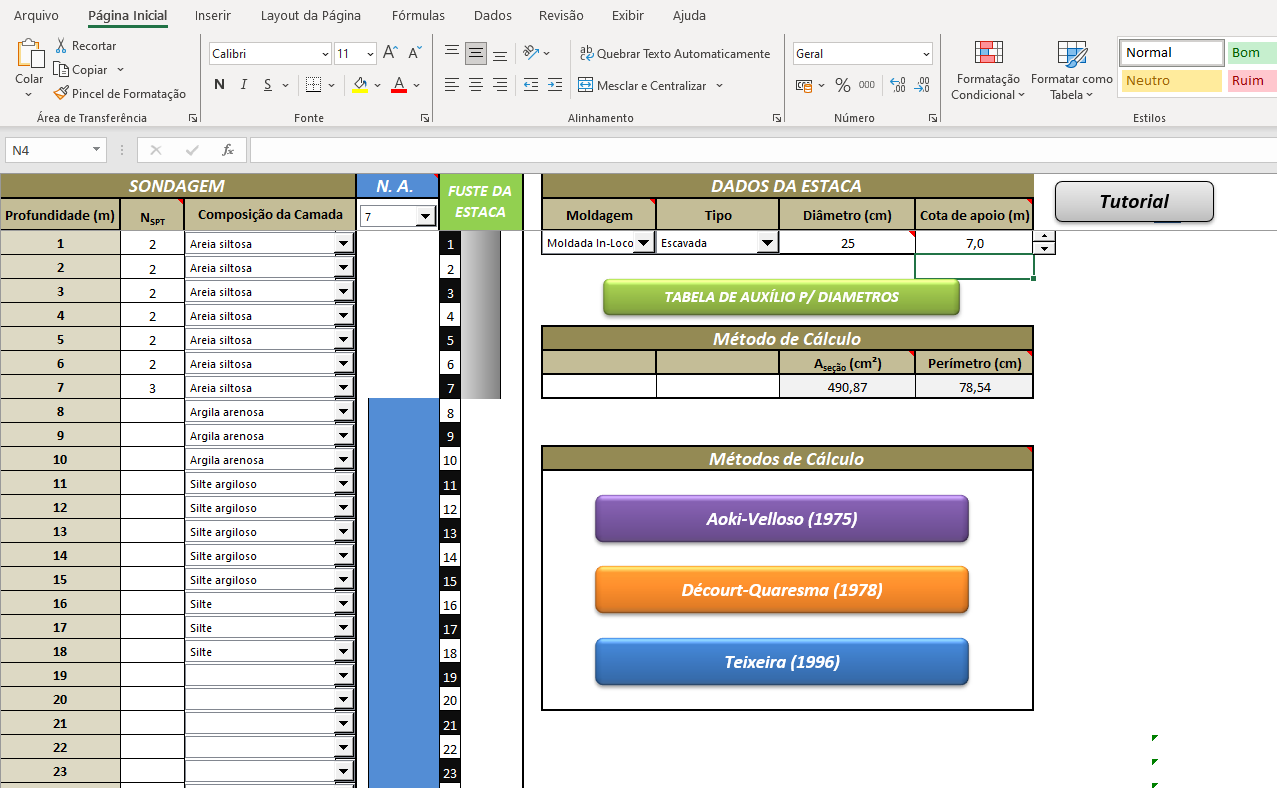Increase indent icon
Image resolution: width=1277 pixels, height=788 pixels.
coord(555,85)
